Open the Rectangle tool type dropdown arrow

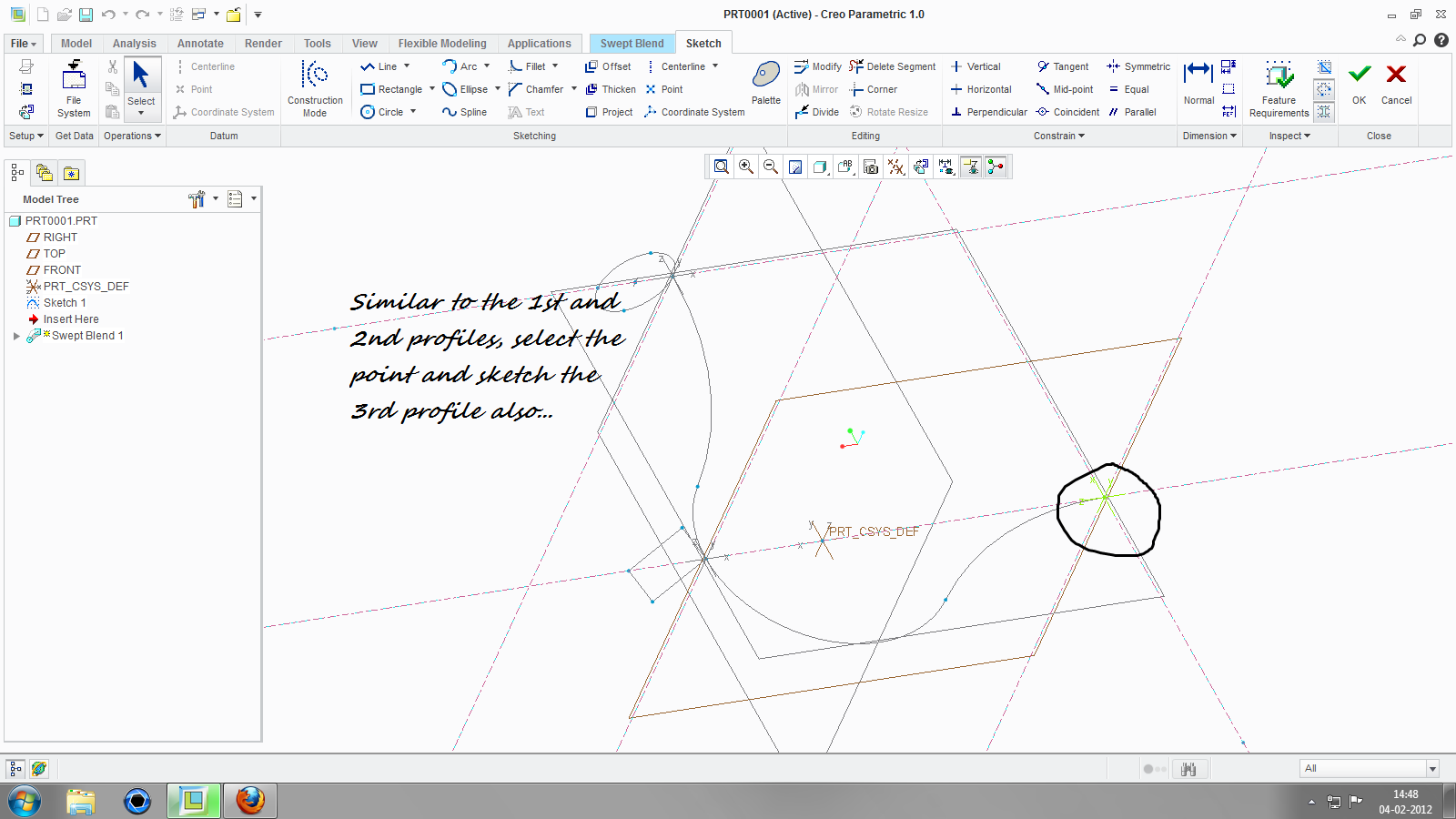click(431, 89)
